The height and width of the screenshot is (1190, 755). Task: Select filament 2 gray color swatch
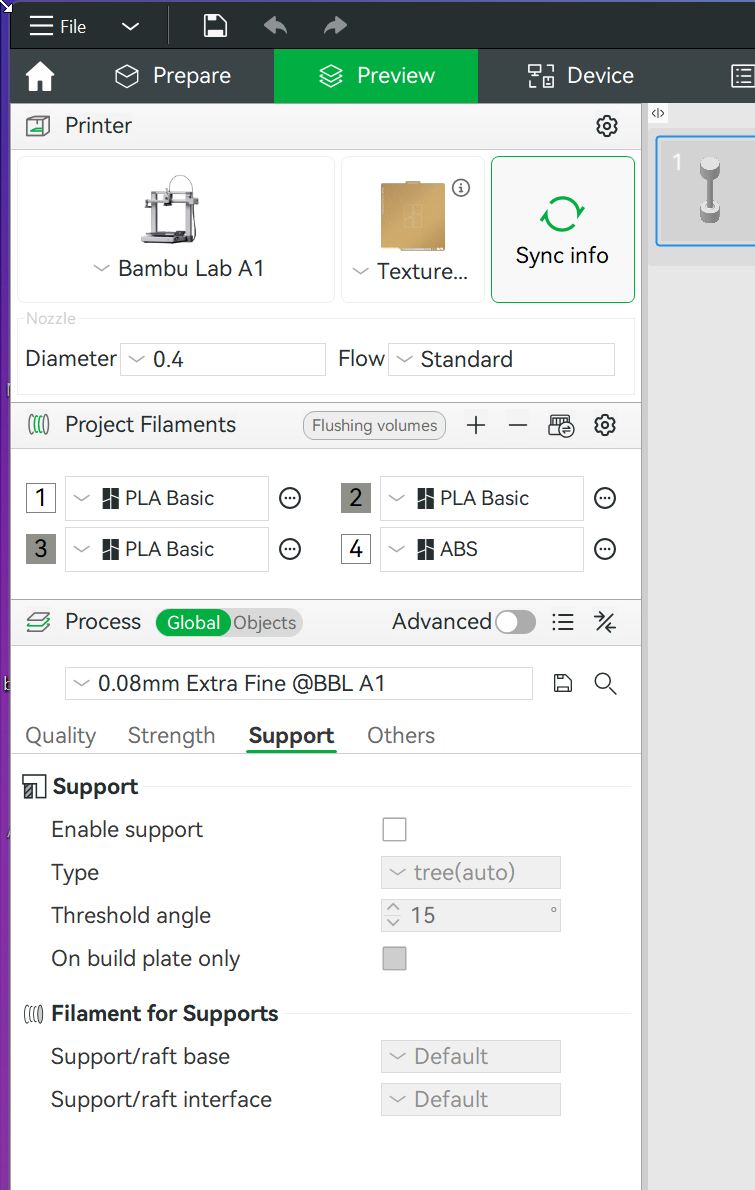(x=356, y=498)
